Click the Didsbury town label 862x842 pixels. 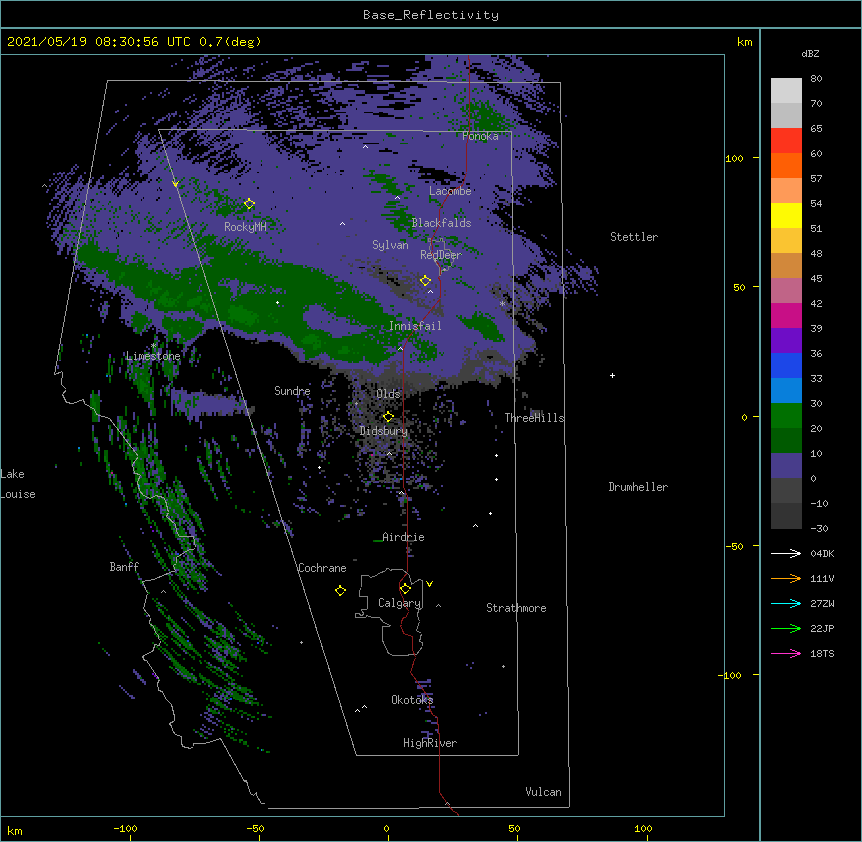click(384, 431)
